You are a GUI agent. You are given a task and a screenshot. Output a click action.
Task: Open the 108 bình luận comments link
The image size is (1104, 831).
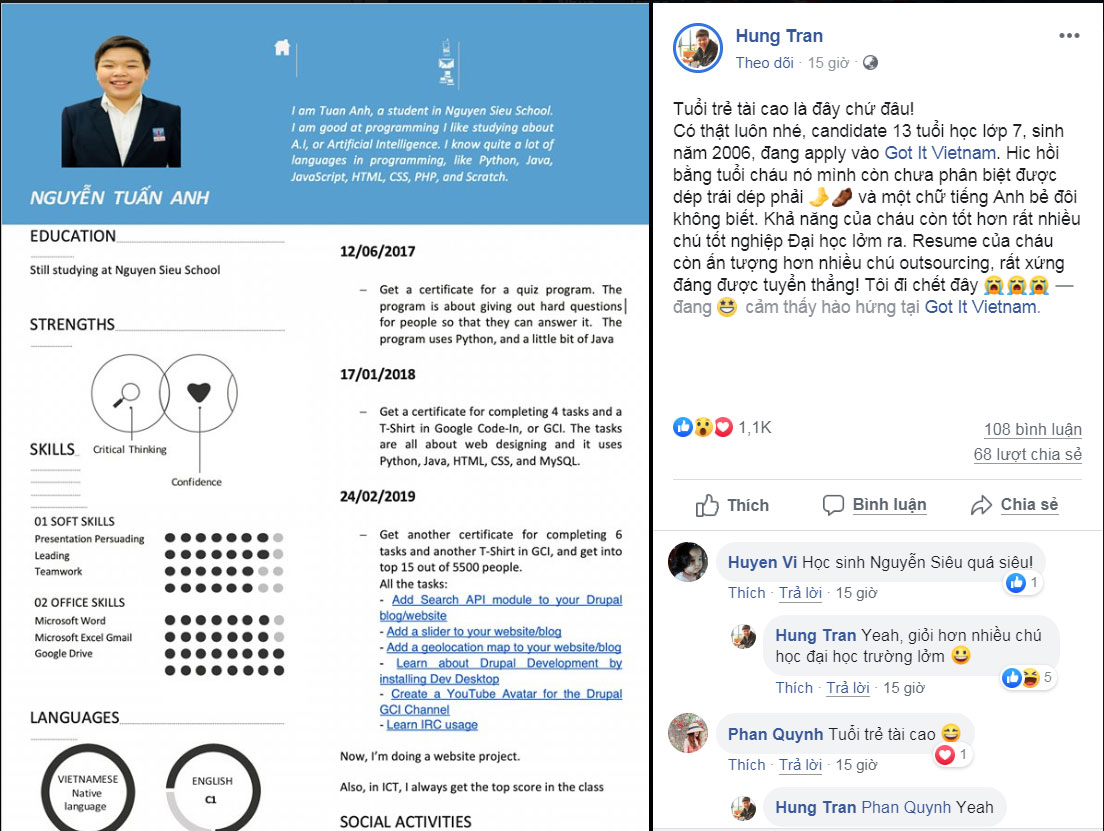(x=1032, y=430)
